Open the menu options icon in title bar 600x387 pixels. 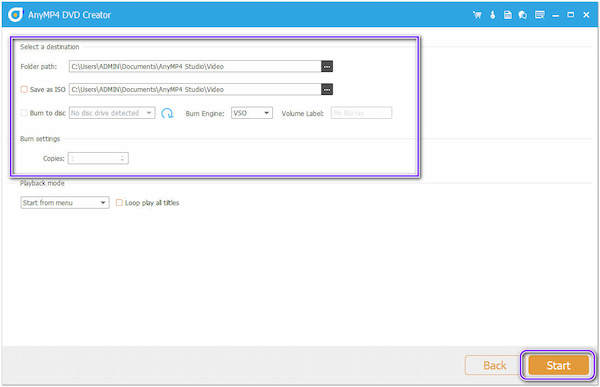tap(540, 15)
